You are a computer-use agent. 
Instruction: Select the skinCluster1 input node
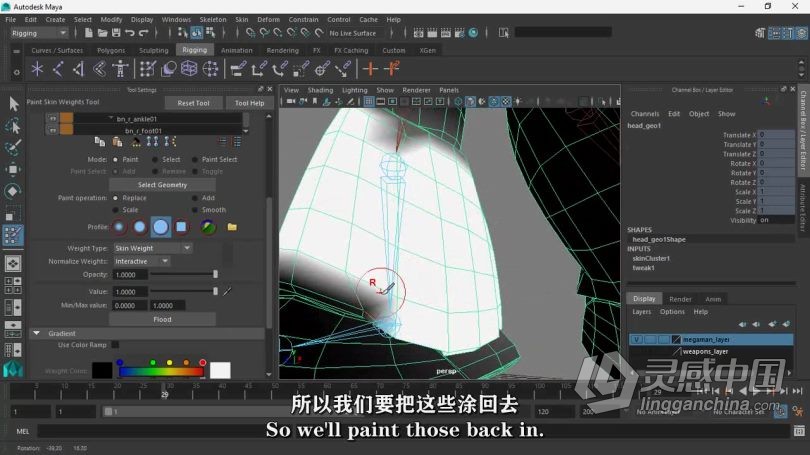point(651,258)
